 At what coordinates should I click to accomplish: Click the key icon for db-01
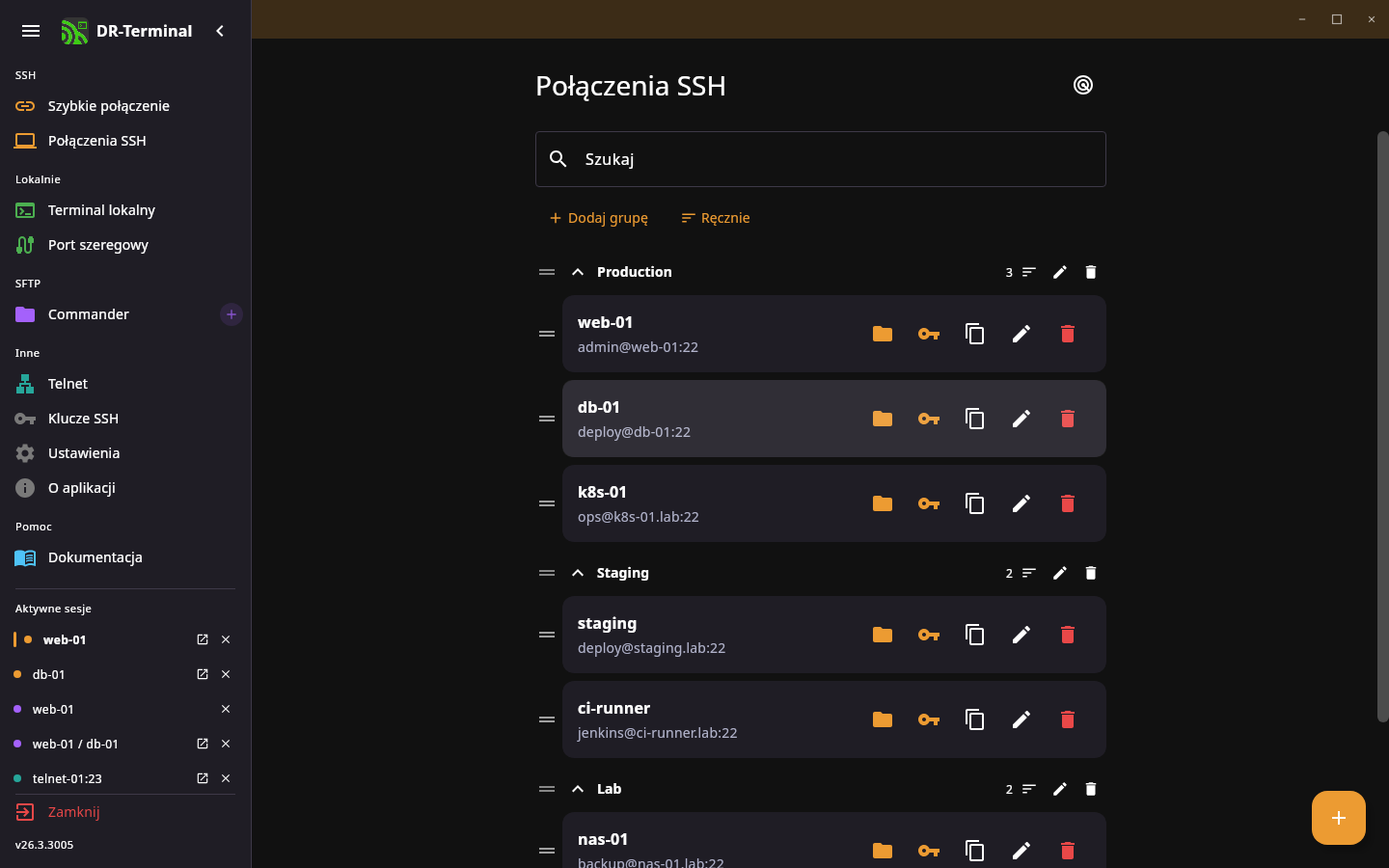(929, 419)
